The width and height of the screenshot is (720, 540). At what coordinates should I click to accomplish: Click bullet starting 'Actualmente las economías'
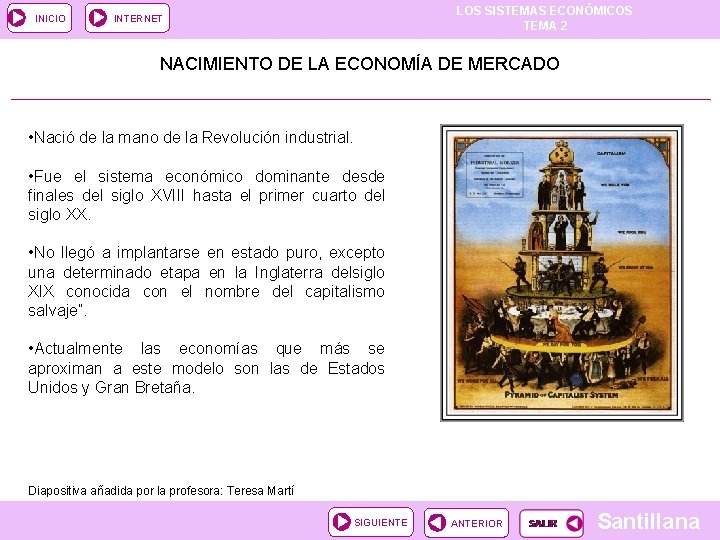click(206, 368)
